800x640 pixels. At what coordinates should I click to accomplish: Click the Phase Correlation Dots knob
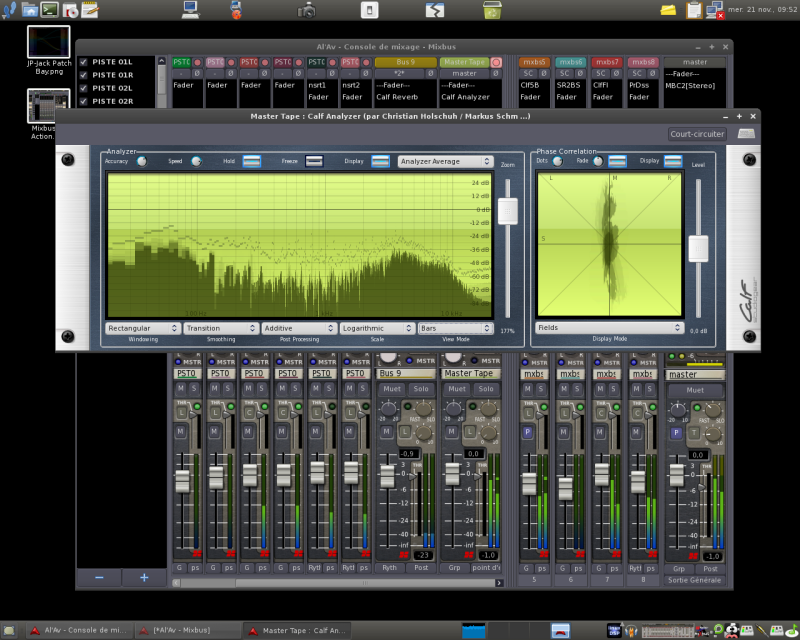[x=556, y=161]
